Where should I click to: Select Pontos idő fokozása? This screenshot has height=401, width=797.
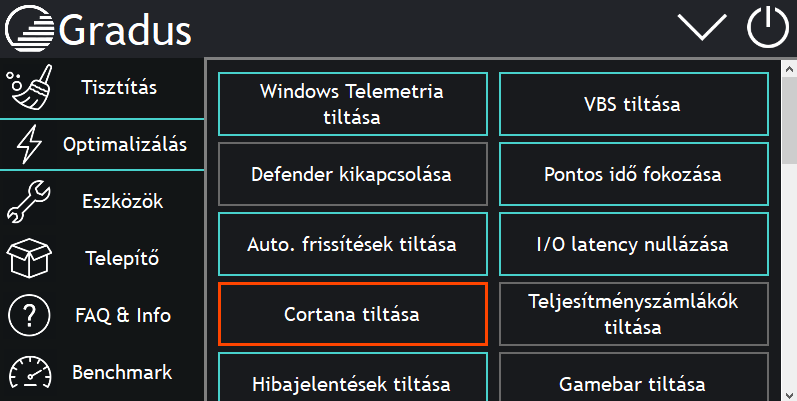633,174
